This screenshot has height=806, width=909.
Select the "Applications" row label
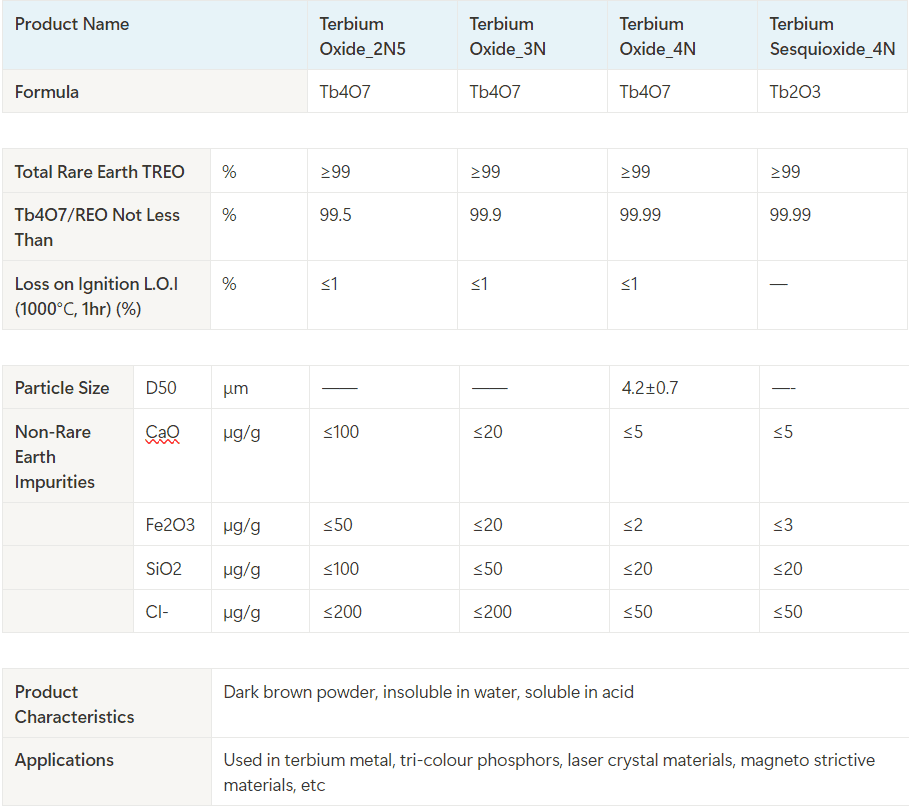click(64, 760)
